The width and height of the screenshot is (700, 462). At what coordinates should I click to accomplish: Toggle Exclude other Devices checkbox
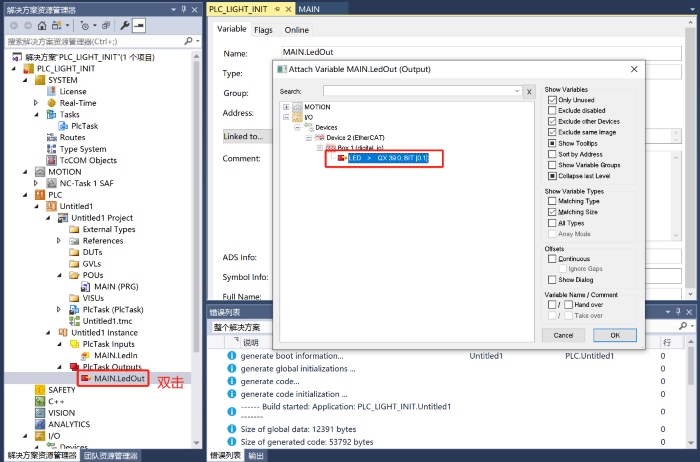552,121
